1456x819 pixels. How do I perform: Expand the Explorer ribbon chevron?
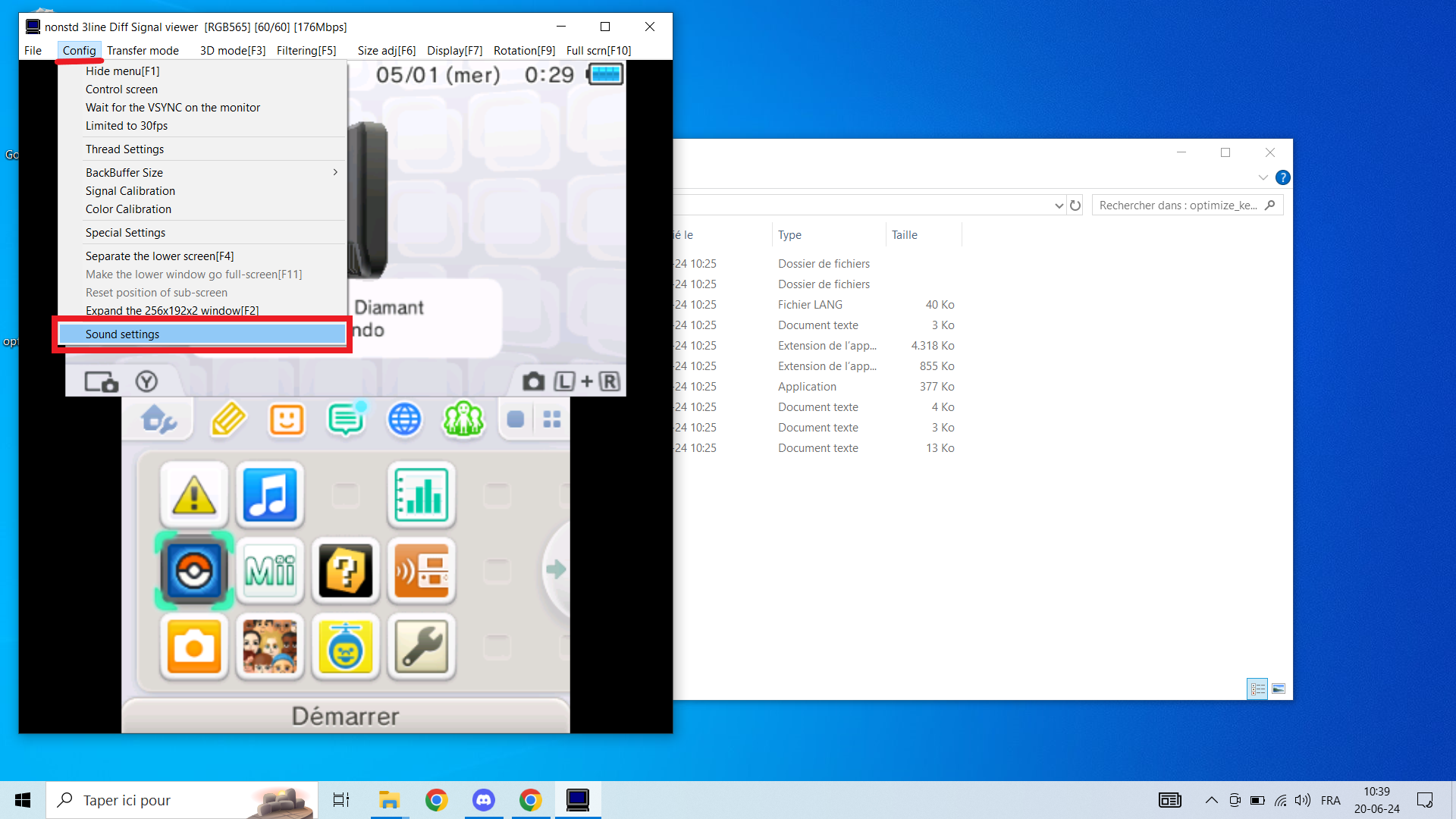(x=1263, y=177)
